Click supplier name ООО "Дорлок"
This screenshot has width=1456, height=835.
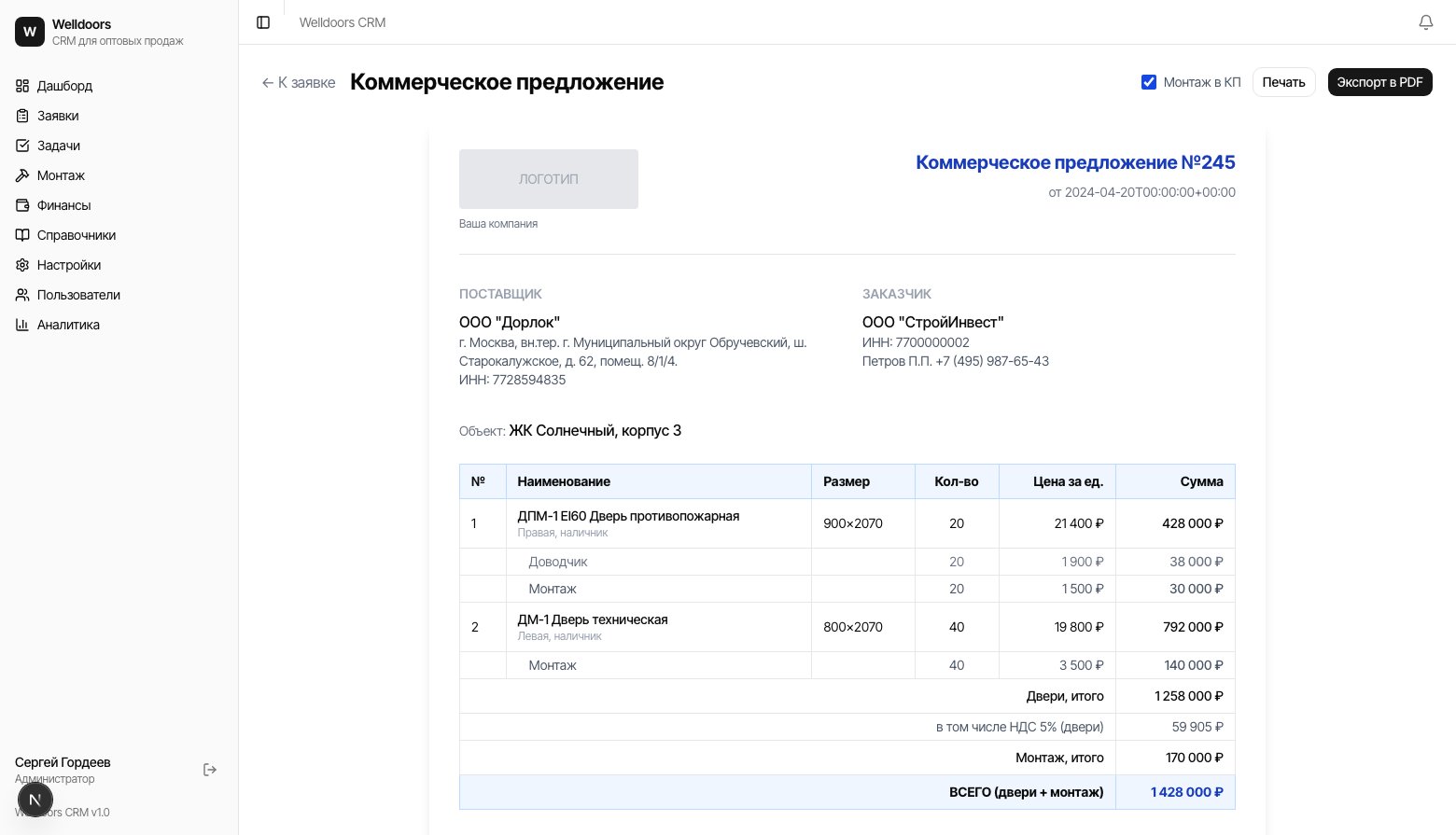(510, 322)
